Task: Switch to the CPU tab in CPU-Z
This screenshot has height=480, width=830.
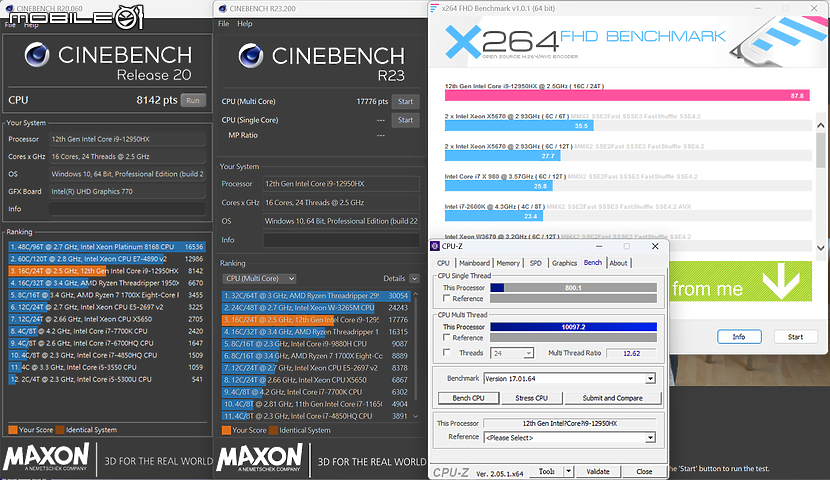Action: 444,263
